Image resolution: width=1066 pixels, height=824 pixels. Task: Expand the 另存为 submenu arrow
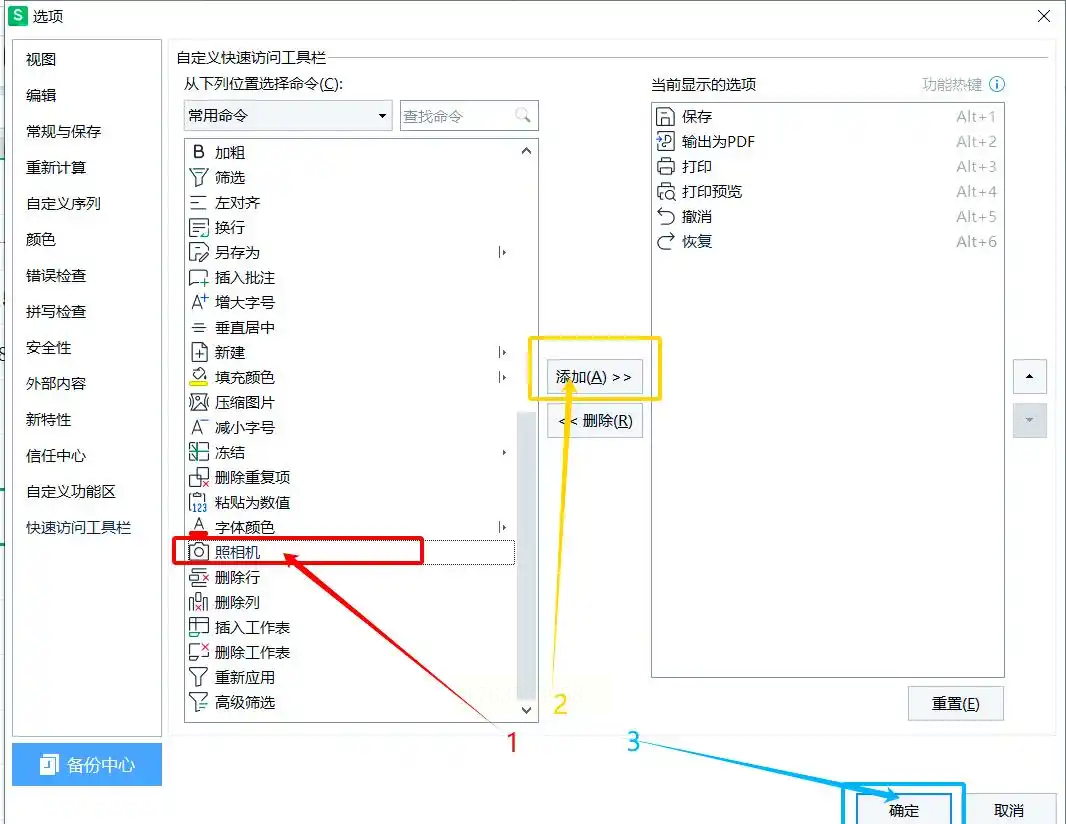coord(502,252)
